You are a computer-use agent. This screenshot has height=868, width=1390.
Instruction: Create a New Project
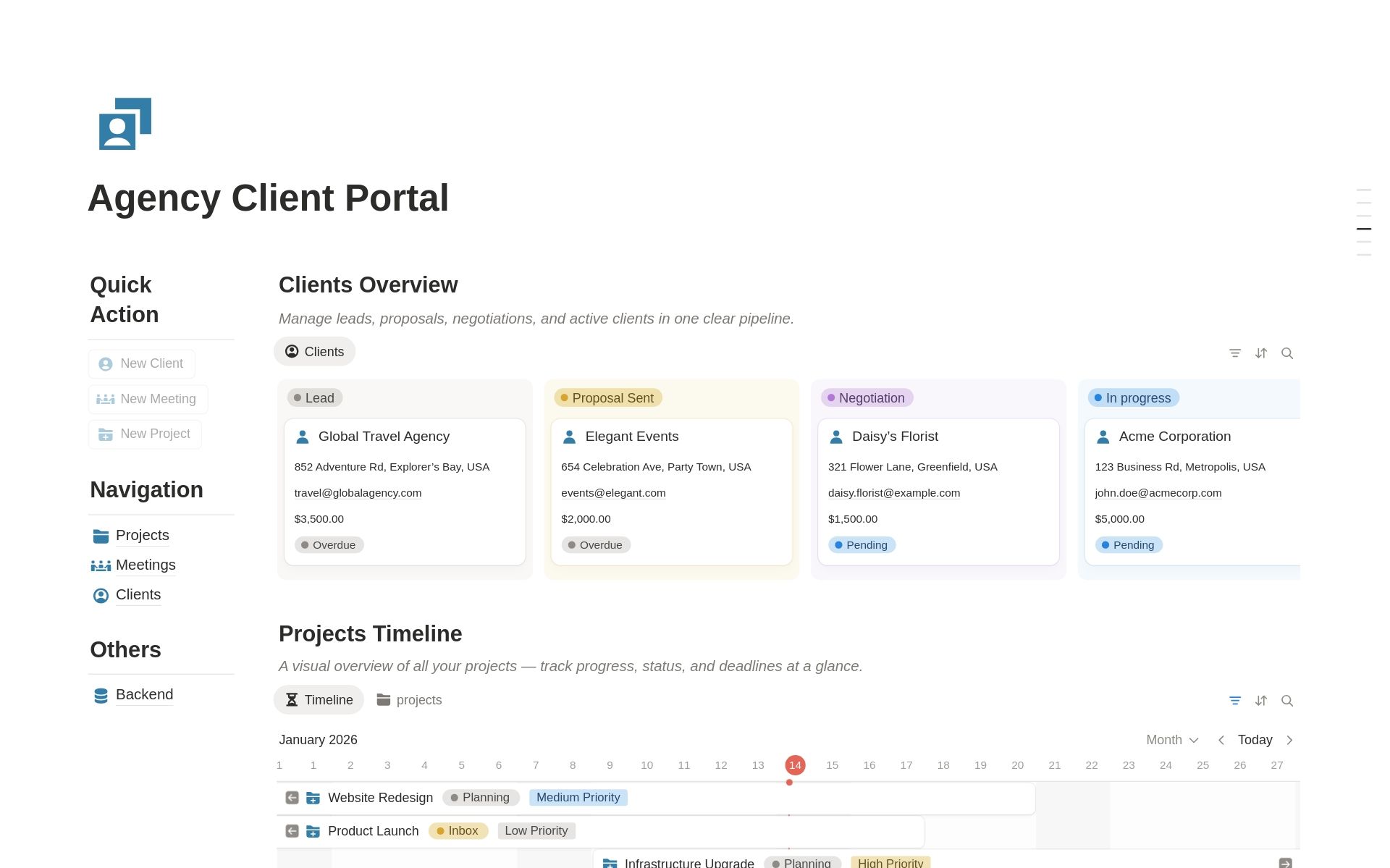[145, 434]
